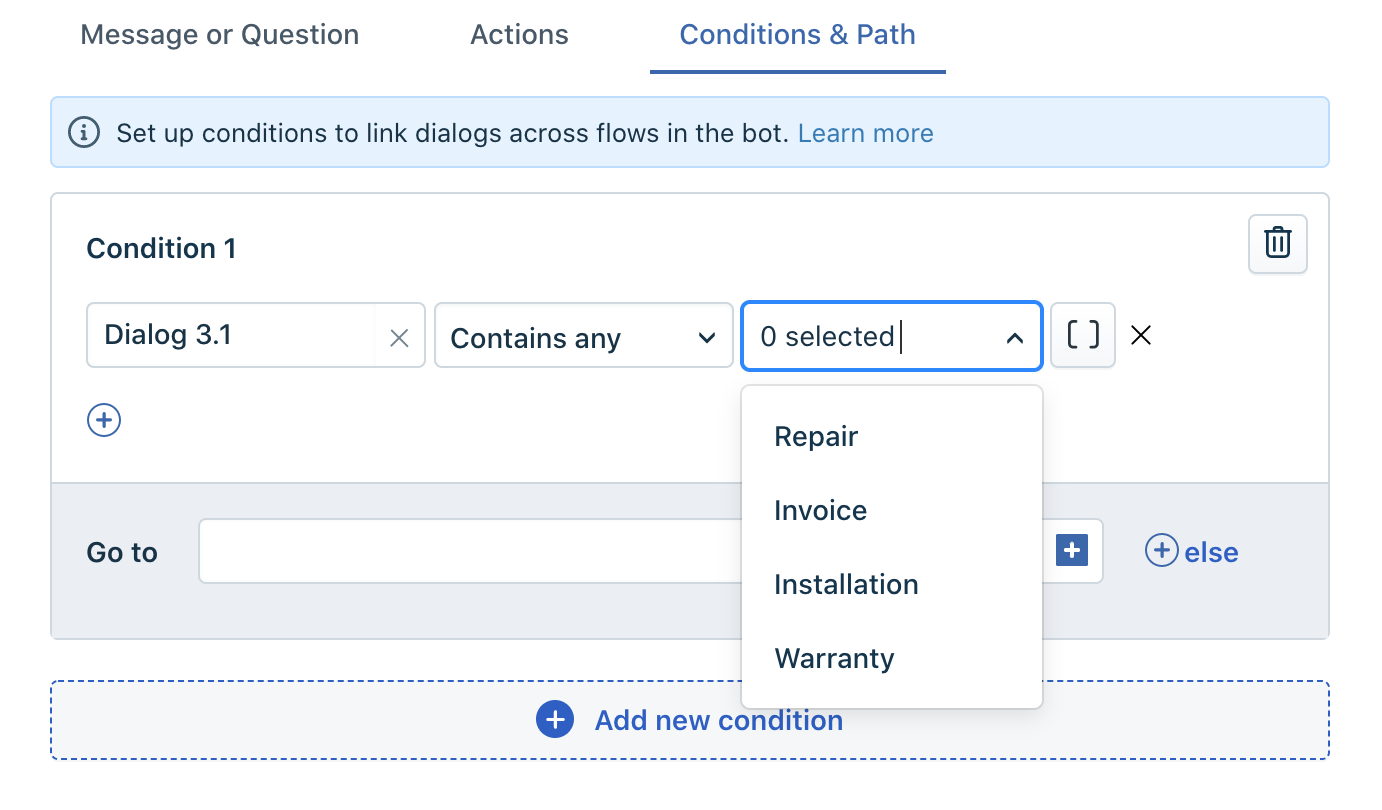The width and height of the screenshot is (1382, 810).
Task: Select the Warranty option
Action: (834, 658)
